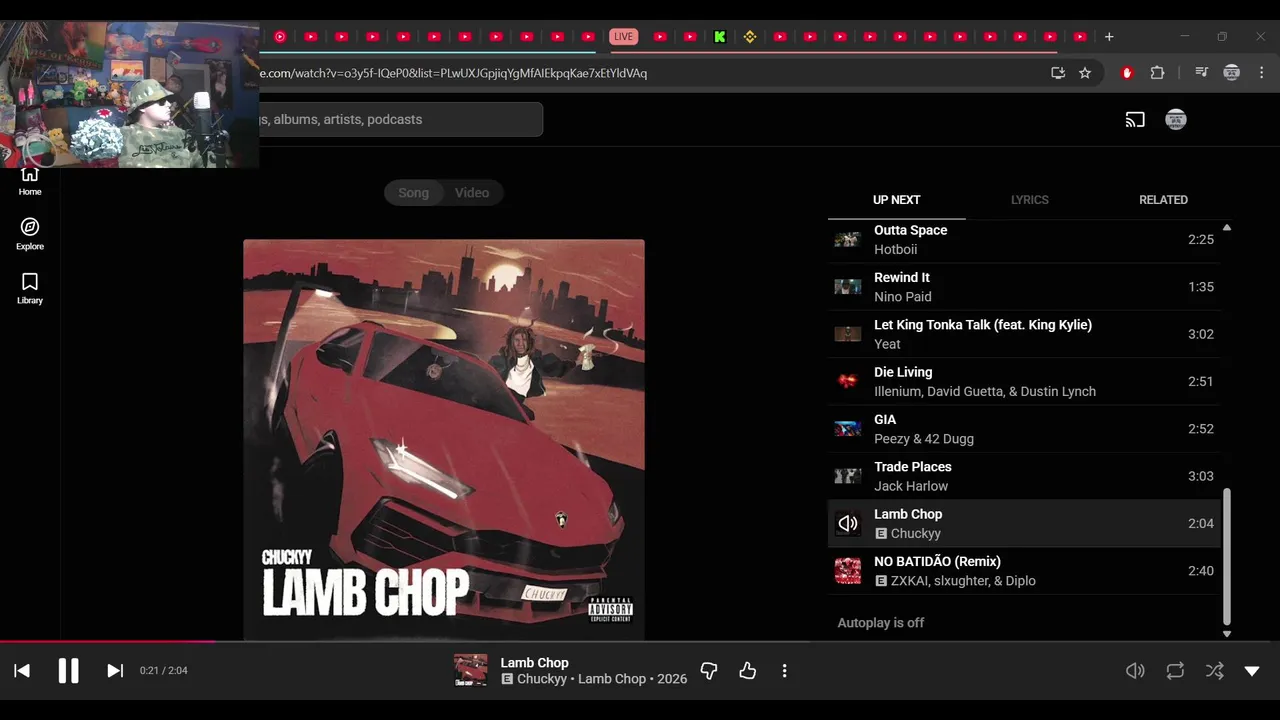The image size is (1280, 720).
Task: Click the Autoplay is off text
Action: pos(881,623)
